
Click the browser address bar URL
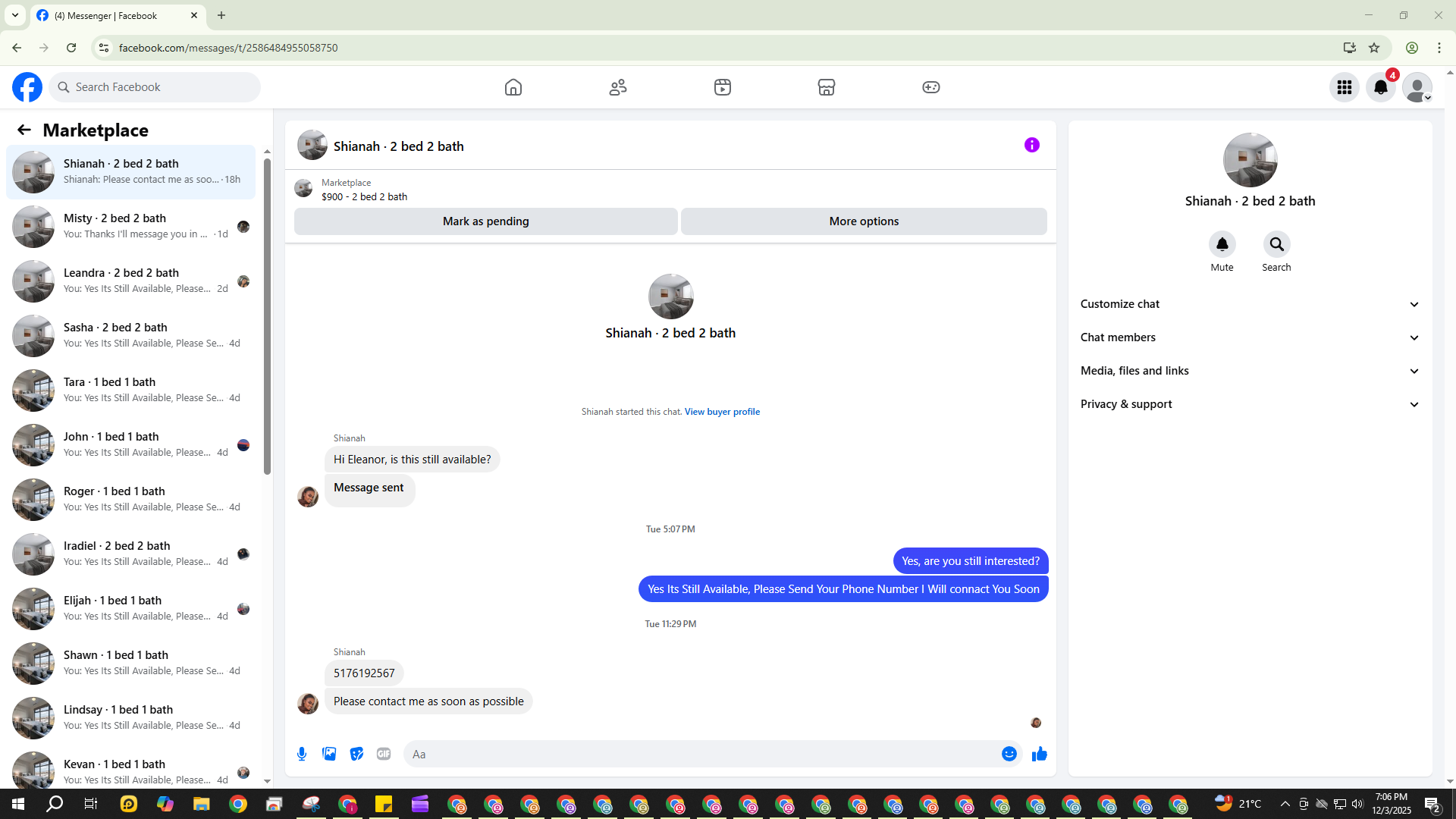coord(228,48)
